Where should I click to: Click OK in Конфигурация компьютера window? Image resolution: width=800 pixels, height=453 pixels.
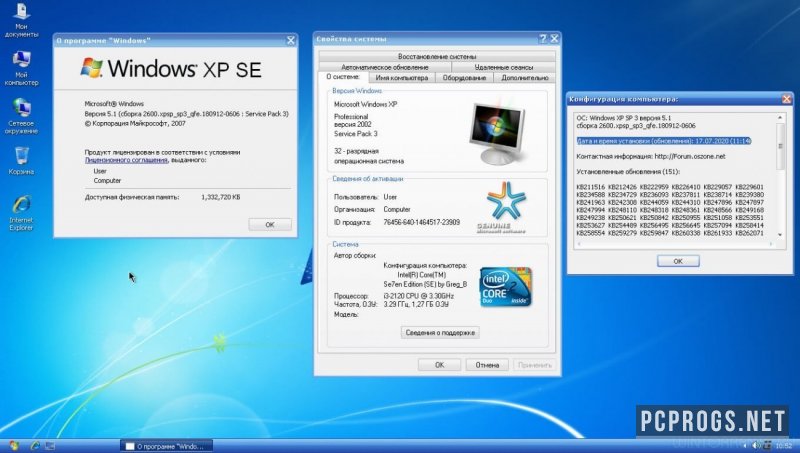(678, 261)
